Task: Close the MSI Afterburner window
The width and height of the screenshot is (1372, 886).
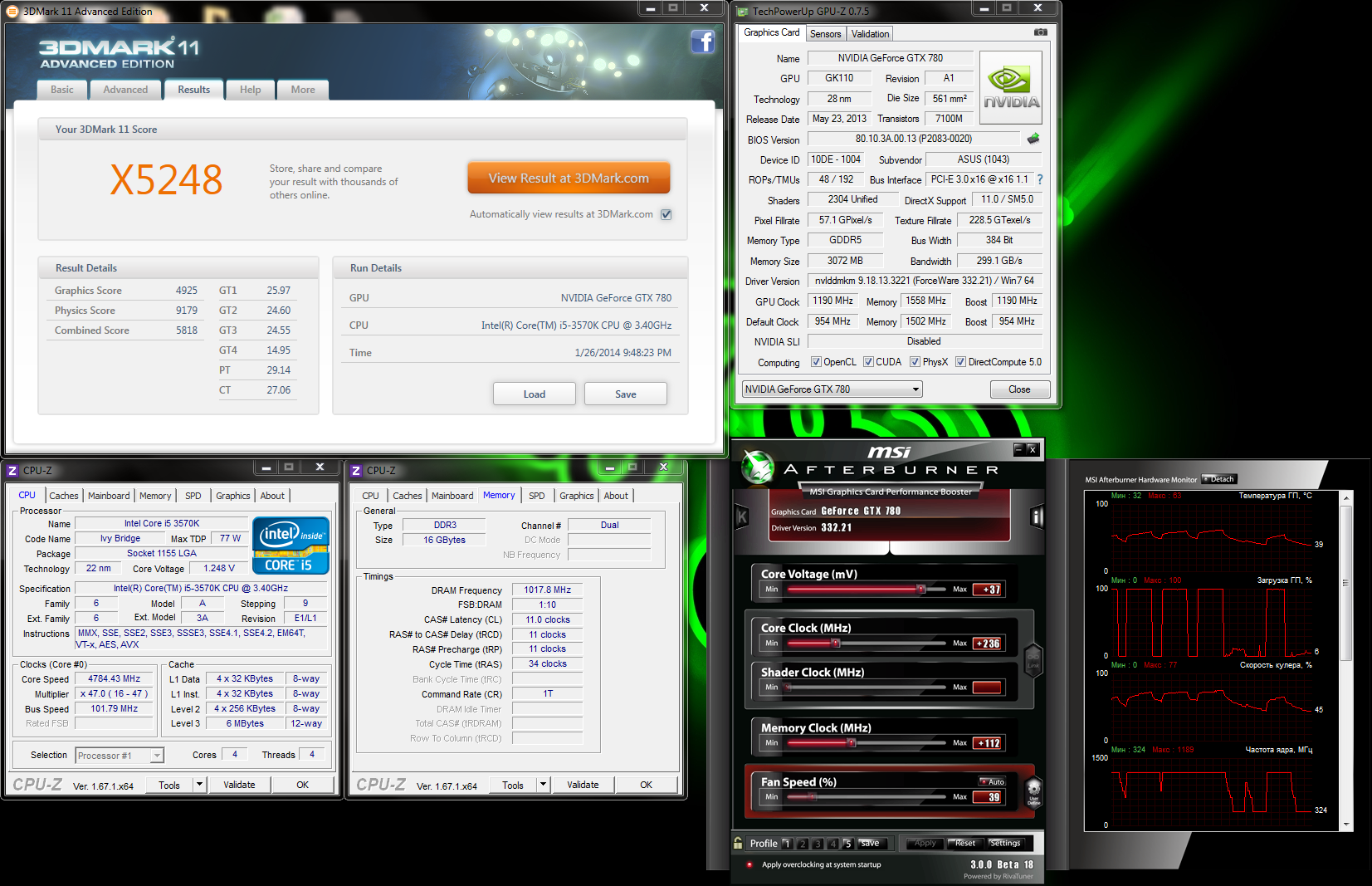Action: (1033, 449)
